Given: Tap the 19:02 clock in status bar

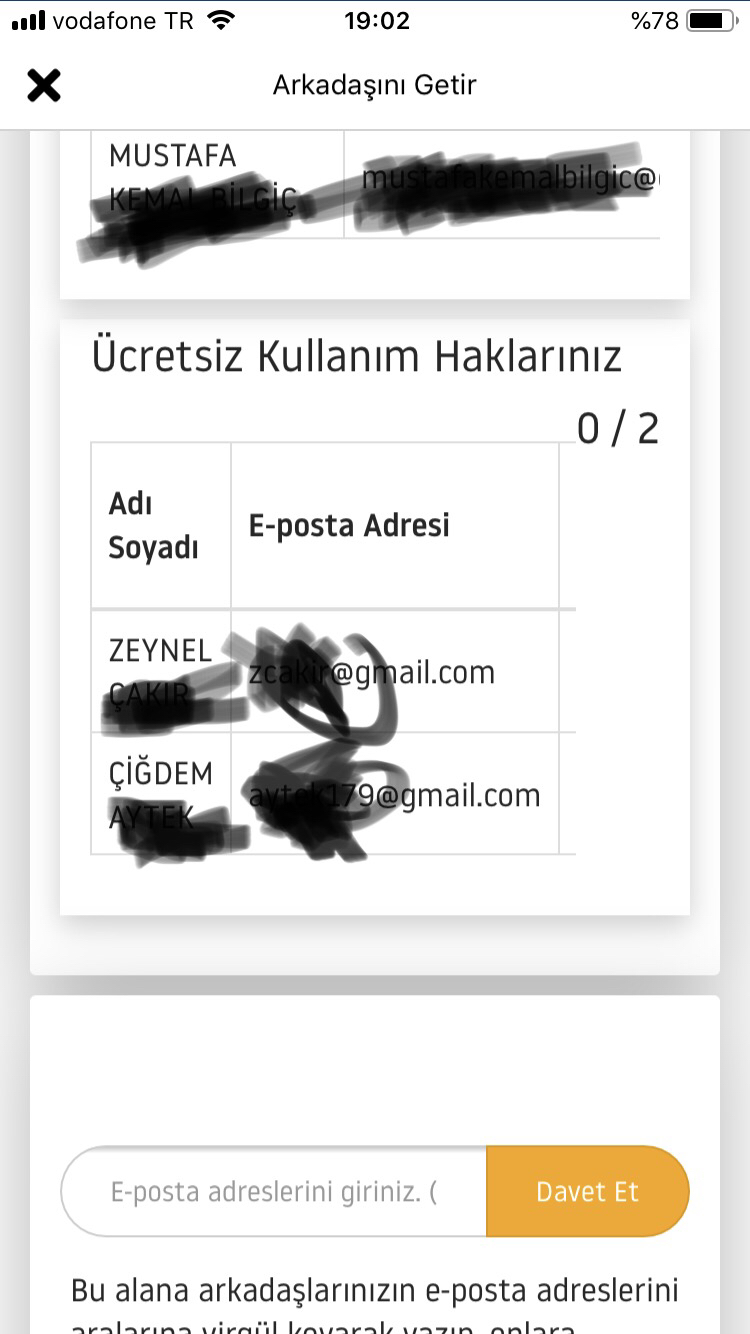Looking at the screenshot, I should [x=377, y=21].
